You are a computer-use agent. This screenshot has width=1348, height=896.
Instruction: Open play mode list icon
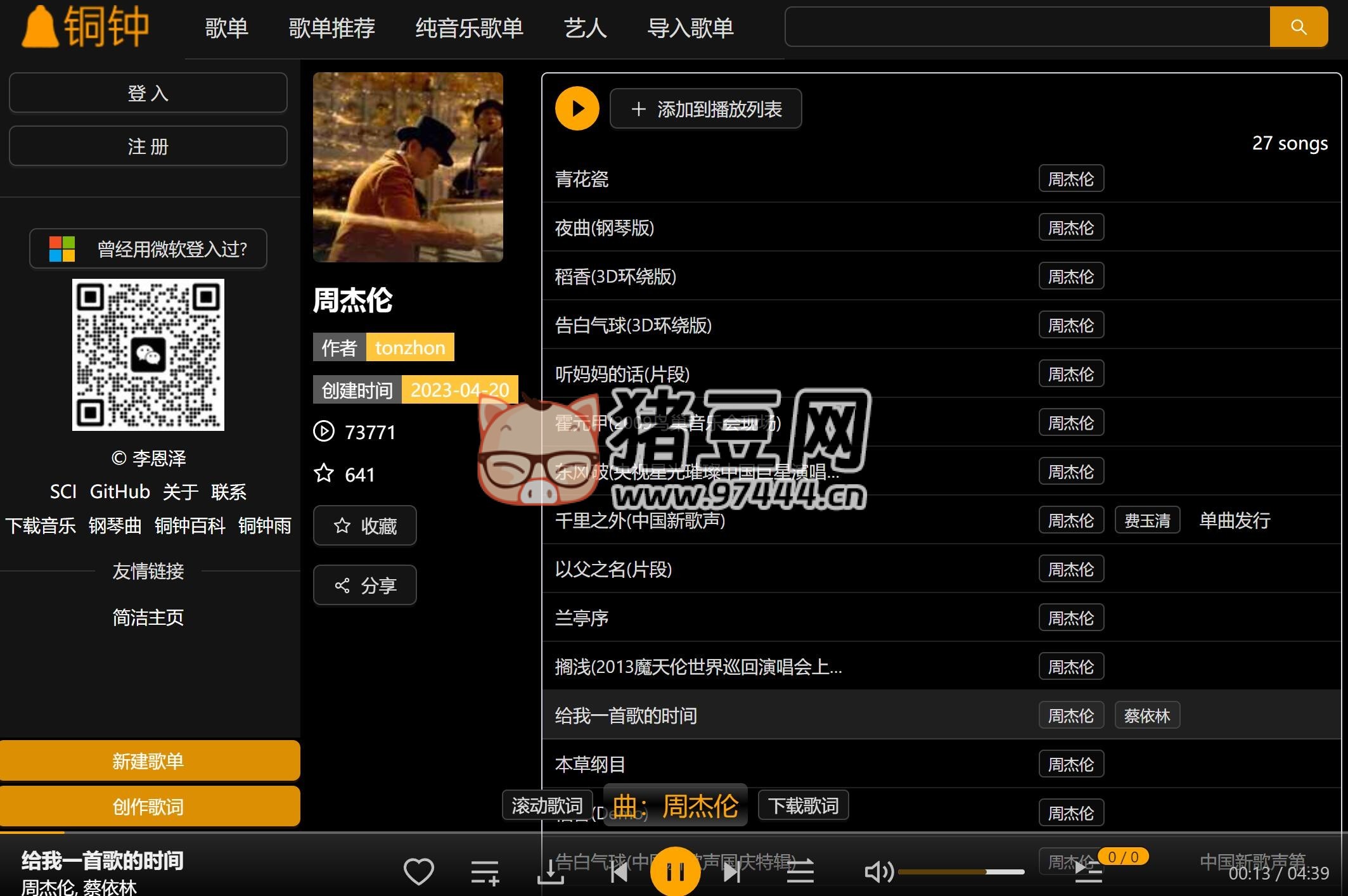(800, 873)
